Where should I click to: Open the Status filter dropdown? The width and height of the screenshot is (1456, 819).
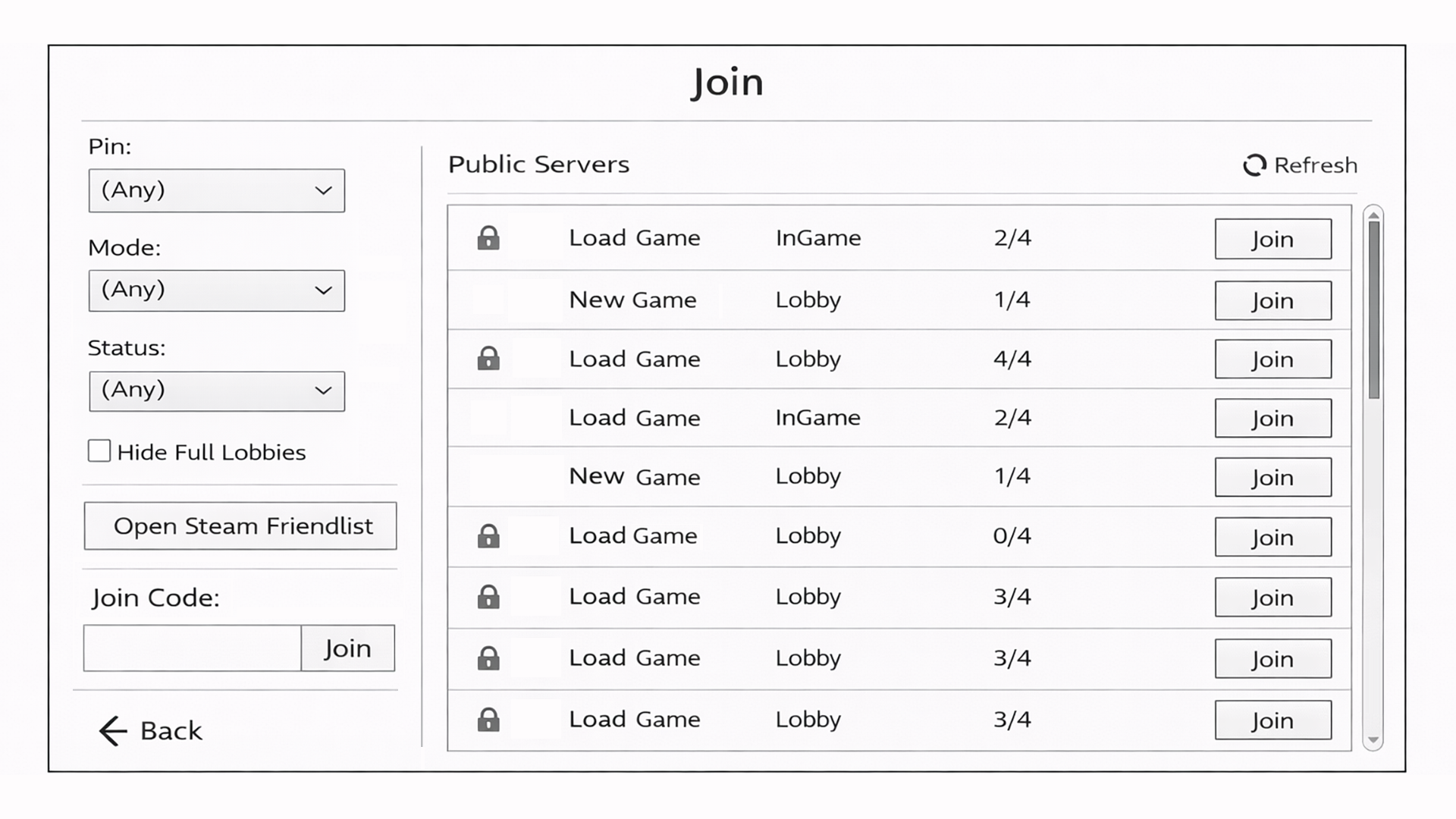(x=216, y=391)
